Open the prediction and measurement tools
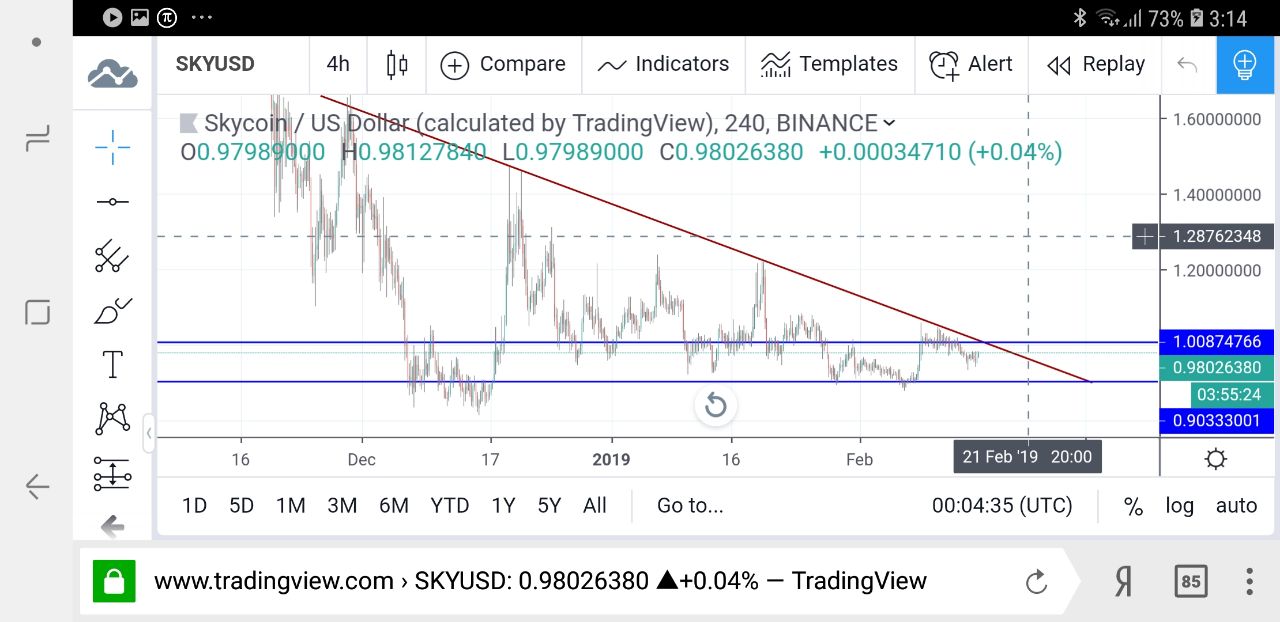 click(112, 473)
